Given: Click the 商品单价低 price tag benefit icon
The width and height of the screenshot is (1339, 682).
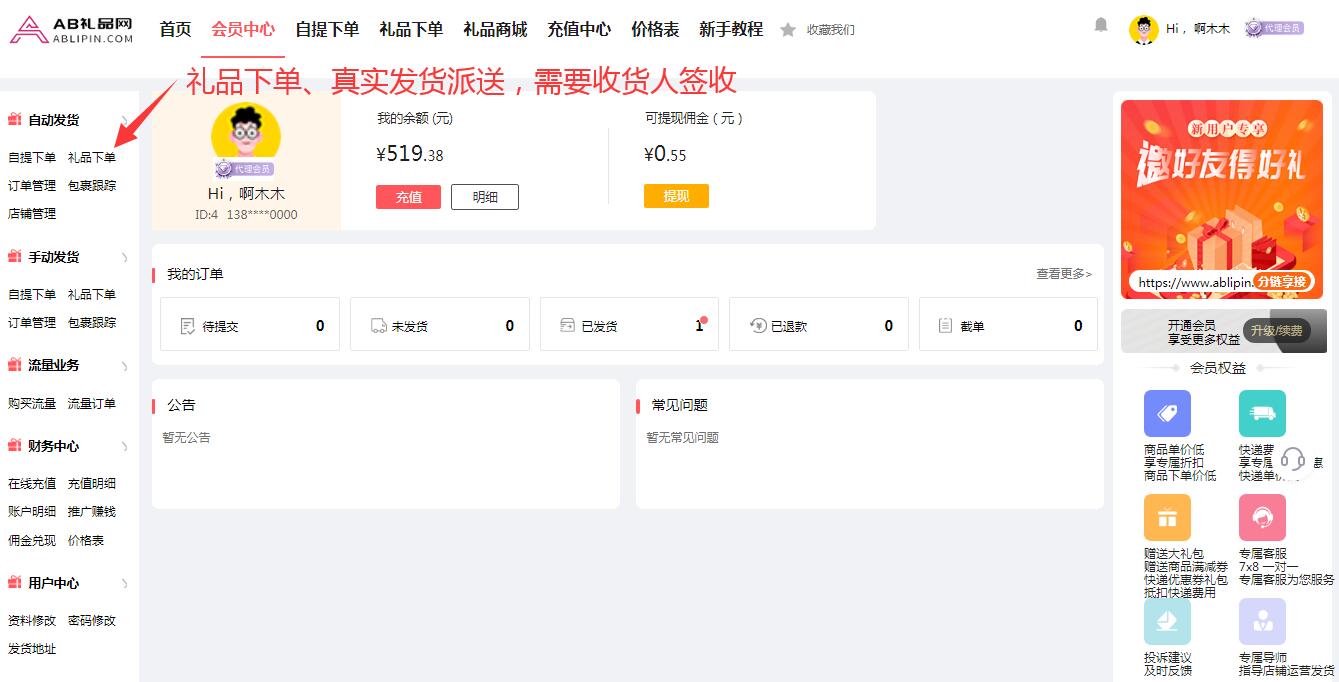Looking at the screenshot, I should (1167, 413).
